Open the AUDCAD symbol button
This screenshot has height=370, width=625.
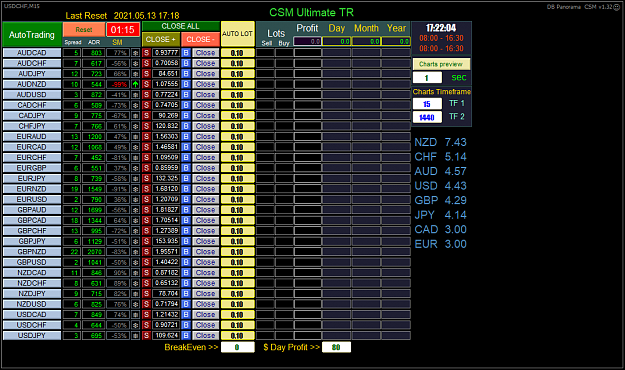(32, 53)
